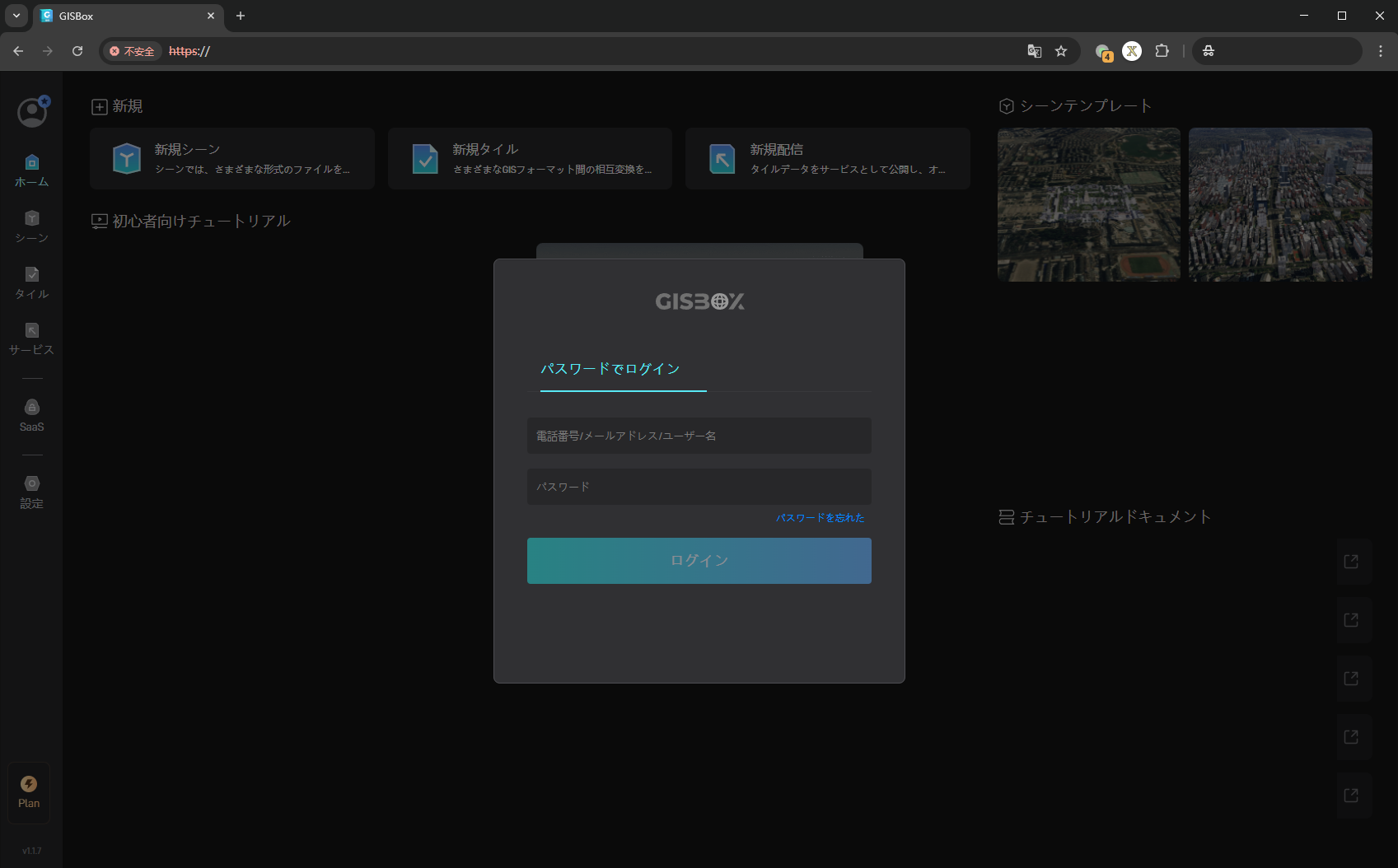Open fifth tutorial document external link icon

(x=1351, y=796)
